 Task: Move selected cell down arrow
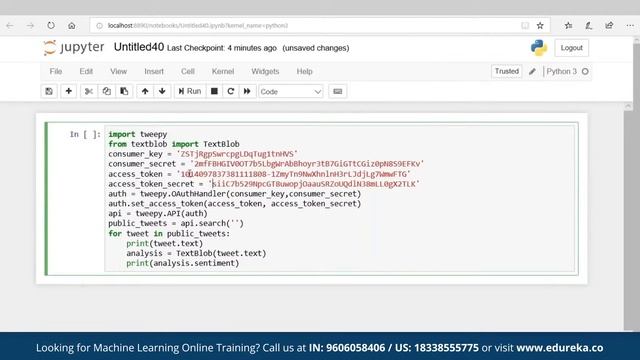tap(162, 91)
